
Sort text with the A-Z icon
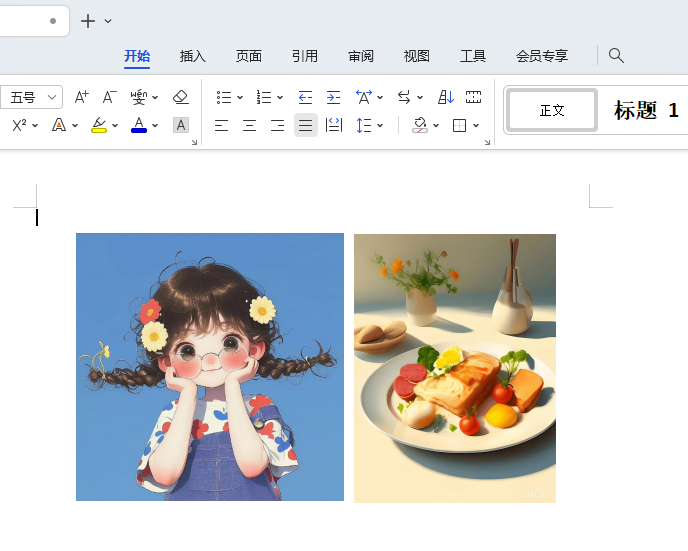click(x=445, y=97)
